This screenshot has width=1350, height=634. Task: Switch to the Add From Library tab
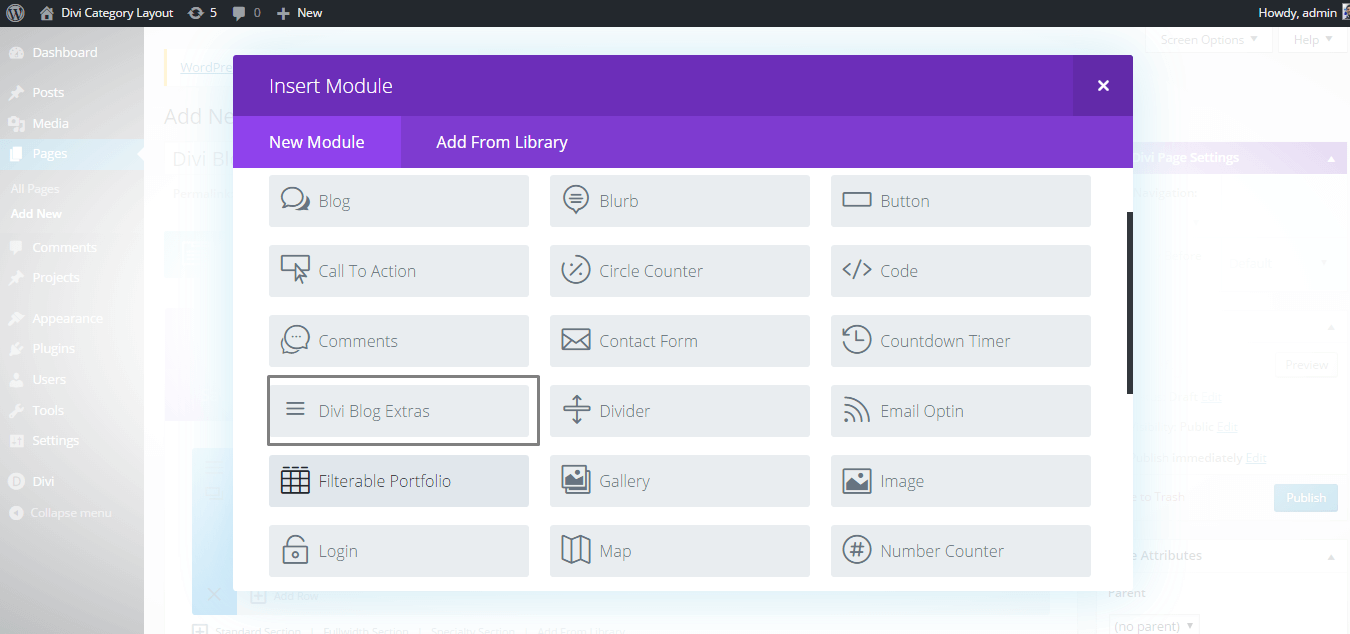point(501,141)
